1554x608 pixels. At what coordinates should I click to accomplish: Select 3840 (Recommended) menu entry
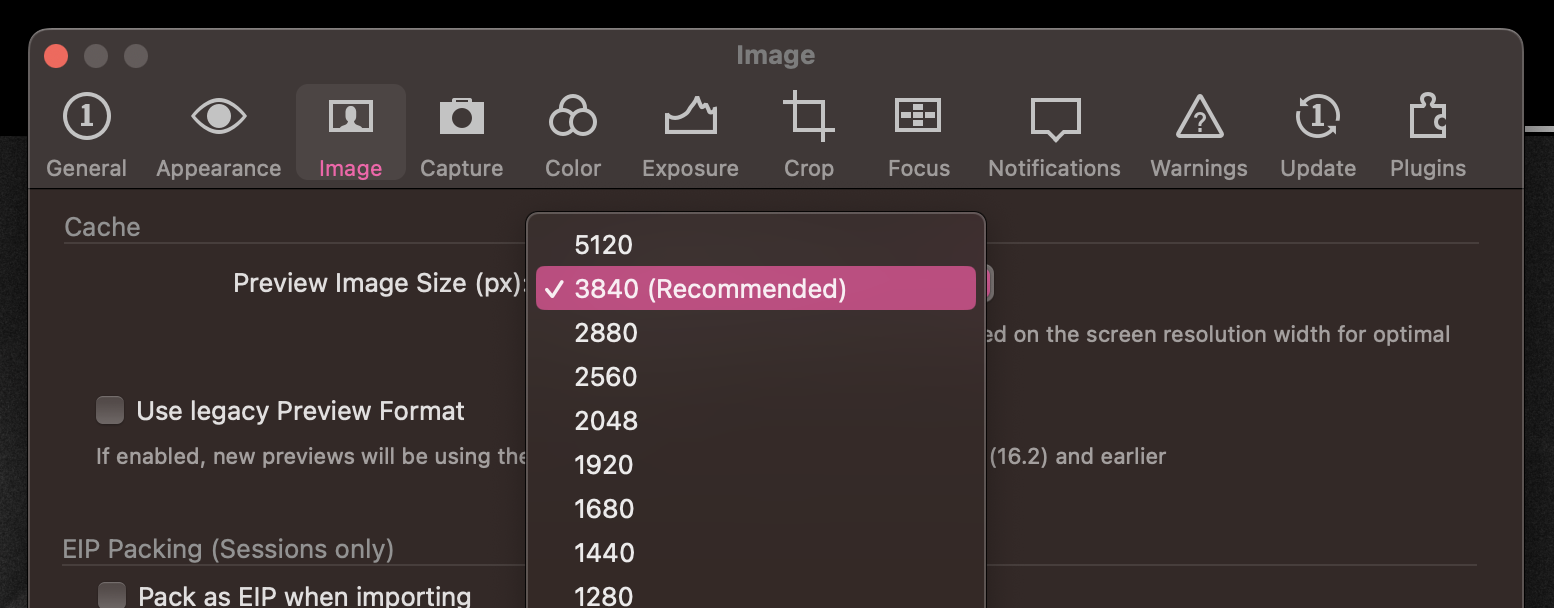point(756,288)
